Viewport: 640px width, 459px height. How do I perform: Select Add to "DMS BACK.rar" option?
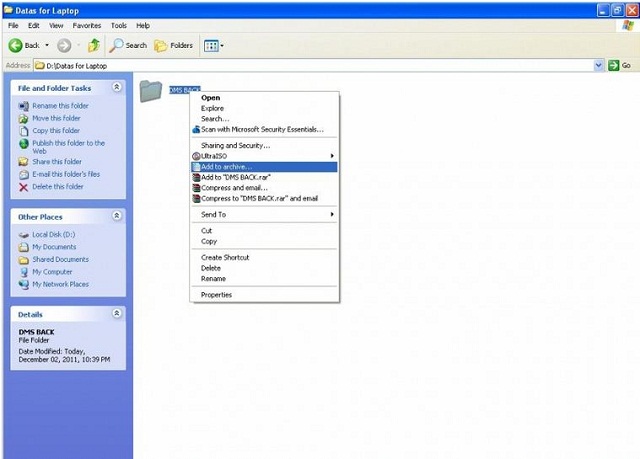point(238,177)
